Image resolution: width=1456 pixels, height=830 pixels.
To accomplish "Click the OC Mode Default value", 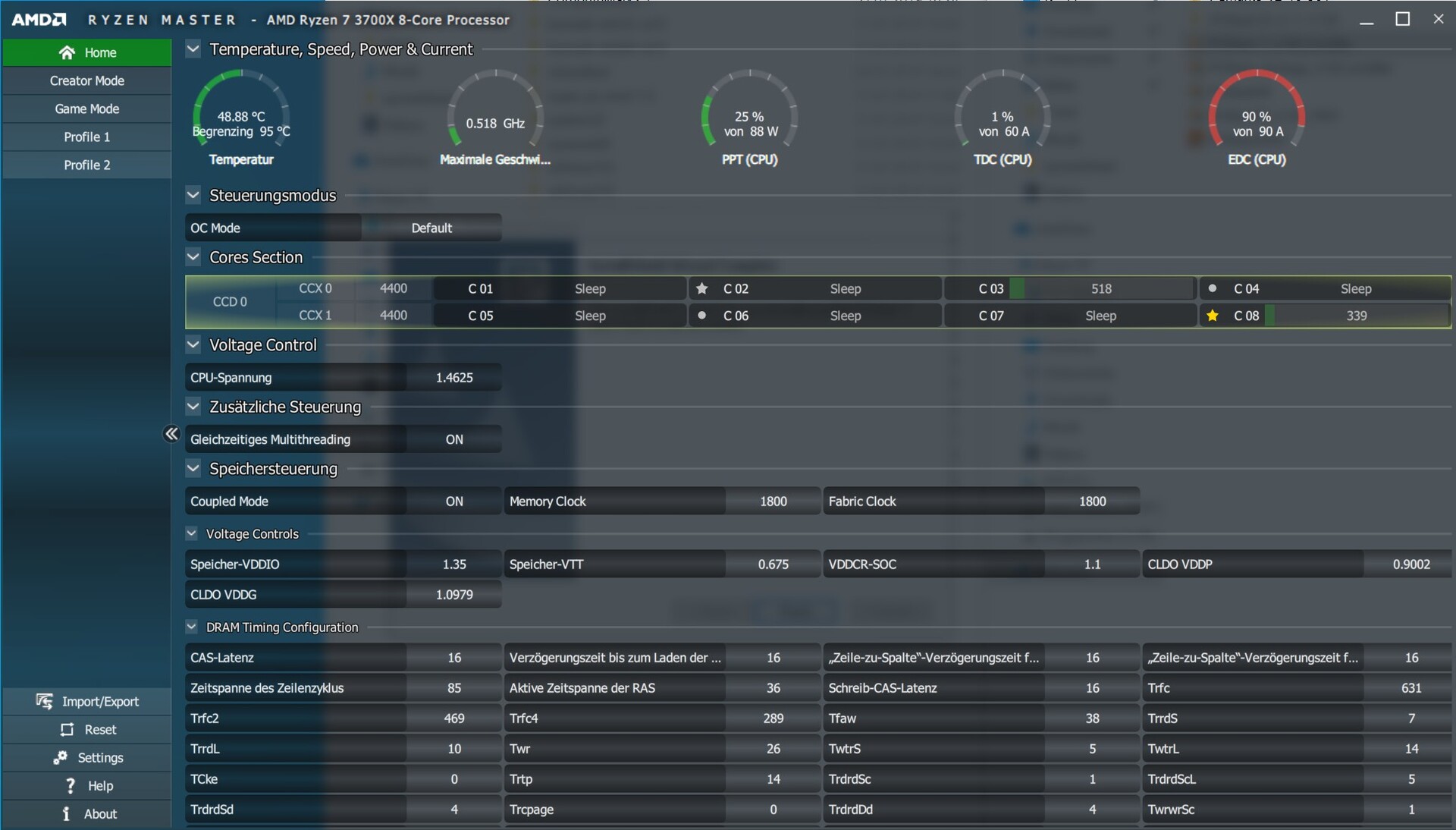I will tap(431, 228).
